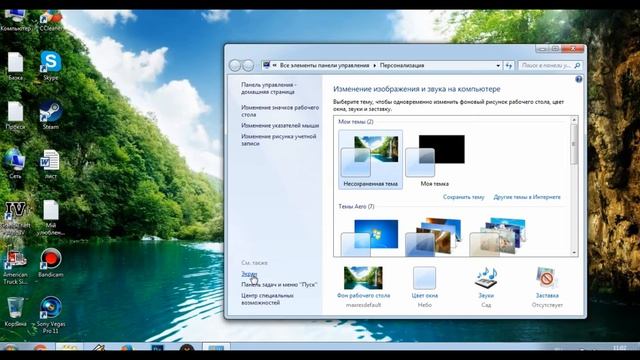Click the Экран link under См. также
Screen dimensions: 640x360
(x=249, y=274)
